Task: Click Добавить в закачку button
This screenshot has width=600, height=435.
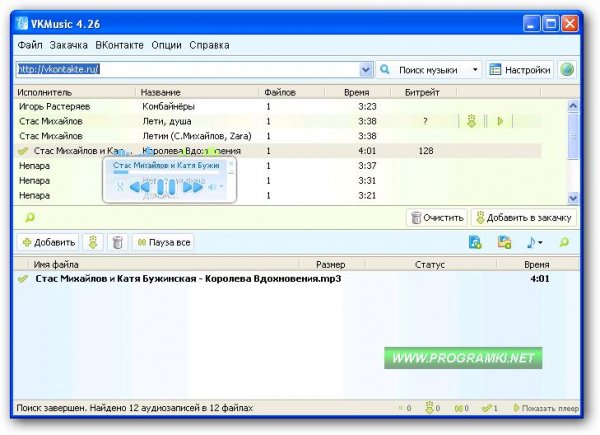Action: [524, 218]
